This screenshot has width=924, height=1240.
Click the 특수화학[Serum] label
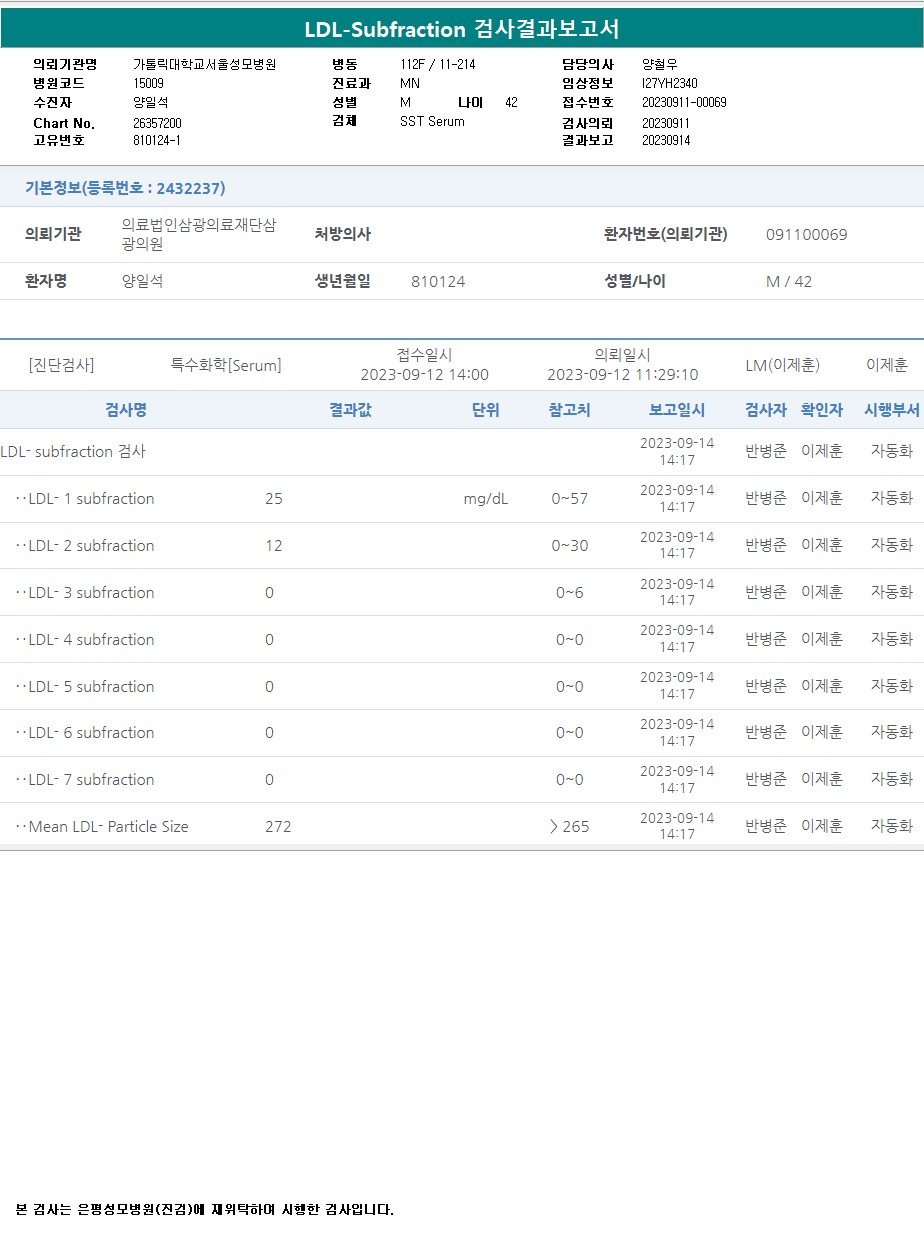[226, 366]
